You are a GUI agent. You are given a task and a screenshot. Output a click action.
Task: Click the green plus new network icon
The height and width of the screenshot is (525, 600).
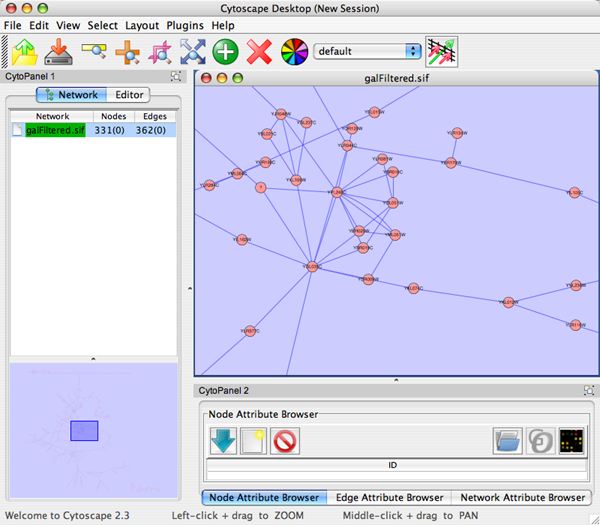(225, 52)
